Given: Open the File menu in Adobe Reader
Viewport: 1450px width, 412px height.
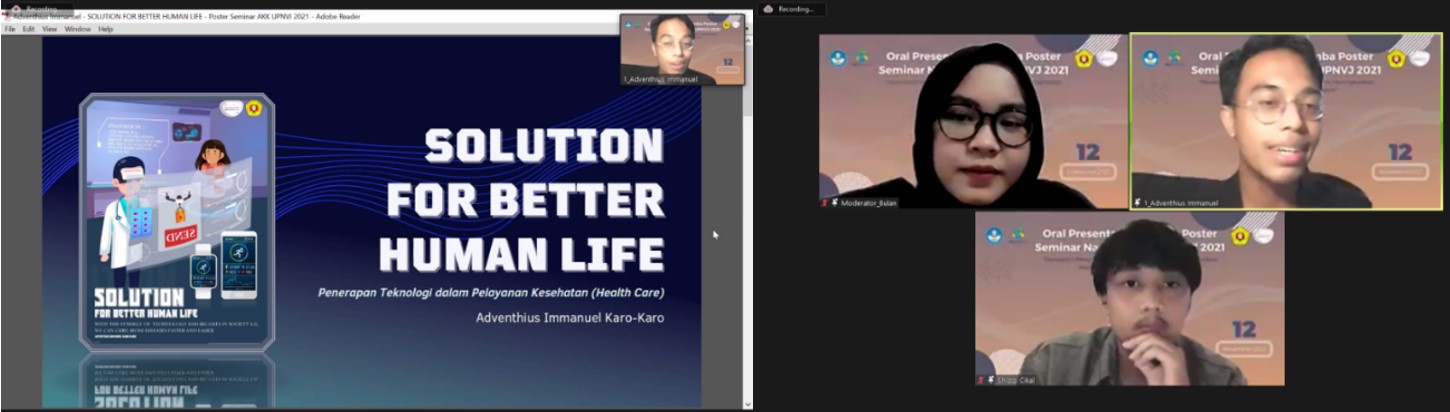Looking at the screenshot, I should pyautogui.click(x=11, y=29).
